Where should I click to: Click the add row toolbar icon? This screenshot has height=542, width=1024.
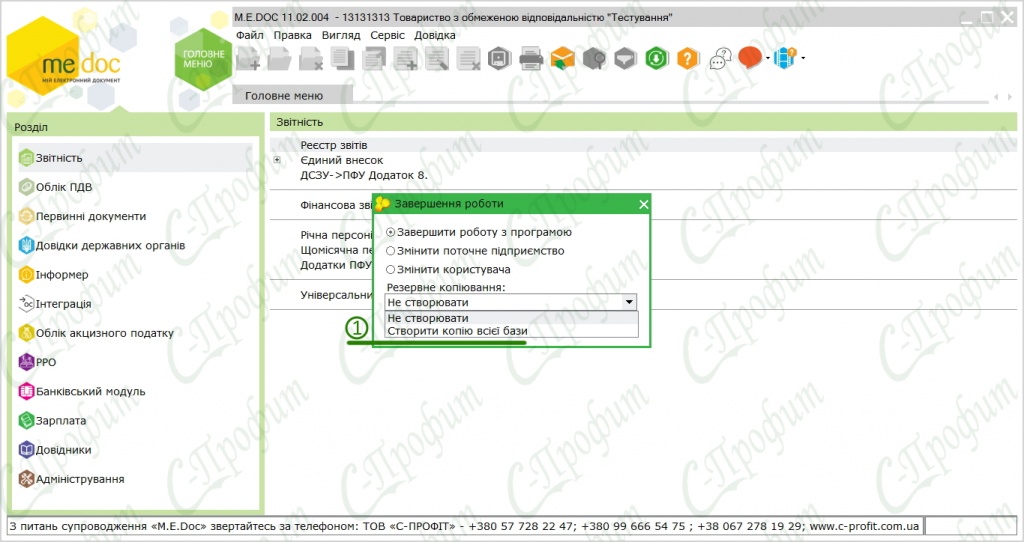(x=406, y=59)
